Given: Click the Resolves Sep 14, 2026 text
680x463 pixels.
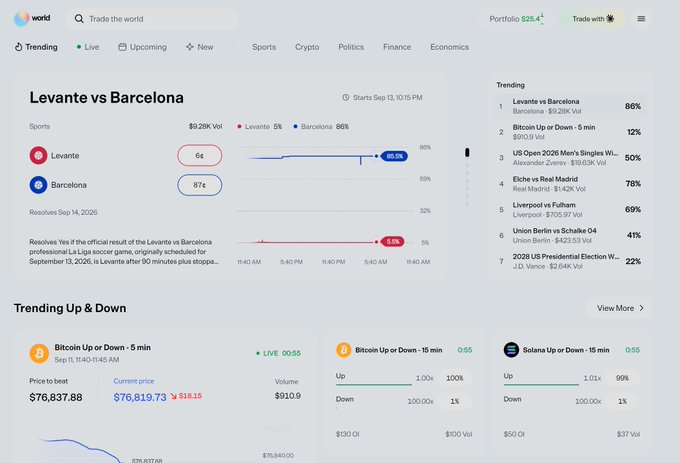Looking at the screenshot, I should point(63,212).
